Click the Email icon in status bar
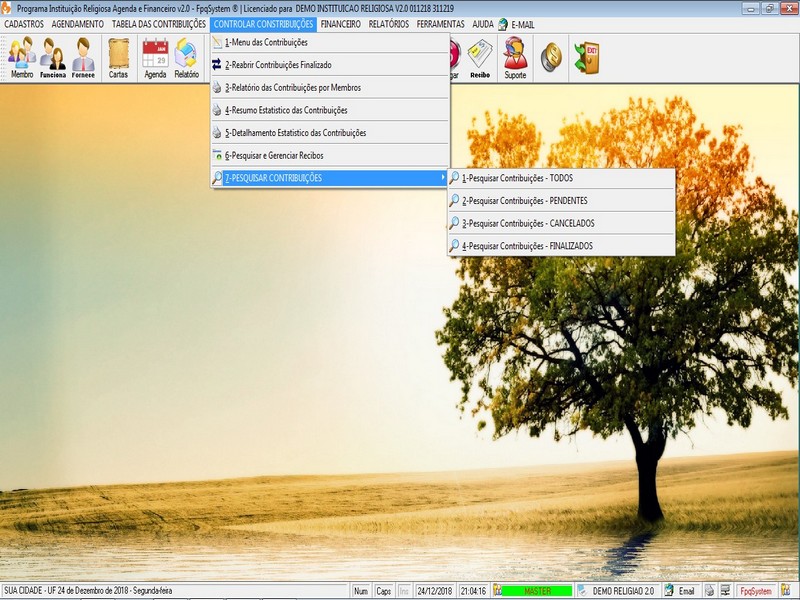 point(669,591)
